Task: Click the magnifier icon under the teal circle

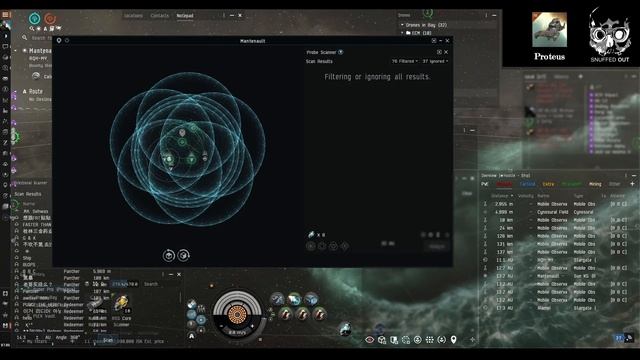Action: [x=31, y=29]
